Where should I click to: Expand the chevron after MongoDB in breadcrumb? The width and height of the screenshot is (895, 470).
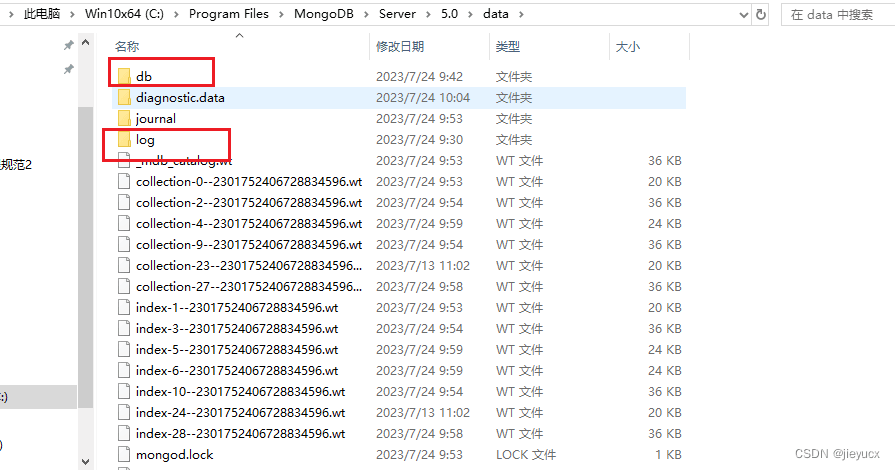tap(366, 15)
